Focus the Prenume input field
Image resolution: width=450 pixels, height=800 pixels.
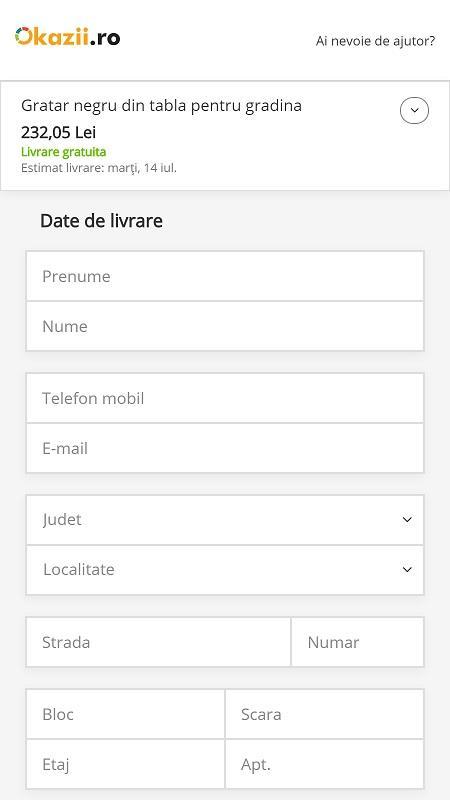225,276
